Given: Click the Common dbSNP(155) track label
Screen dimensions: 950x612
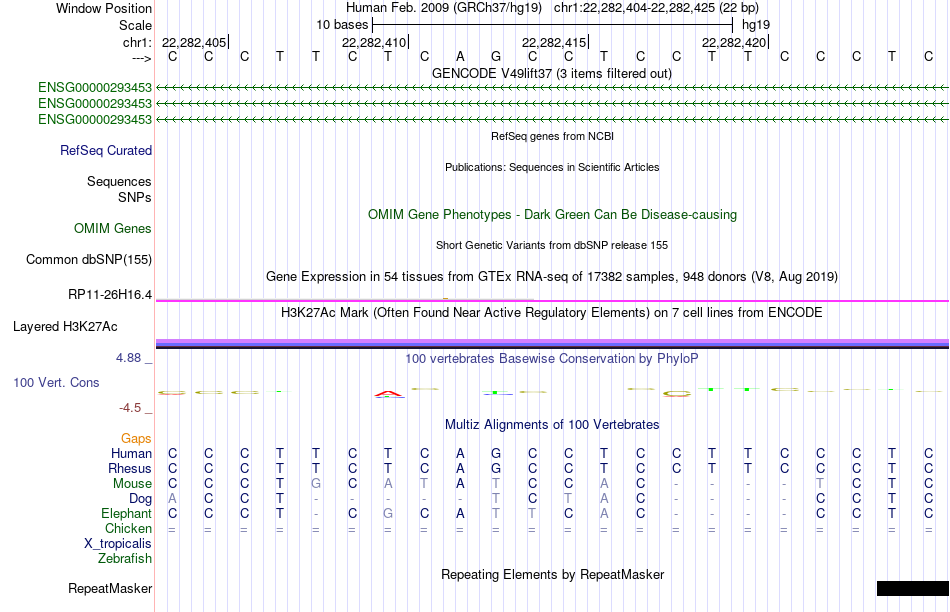Looking at the screenshot, I should tap(88, 259).
